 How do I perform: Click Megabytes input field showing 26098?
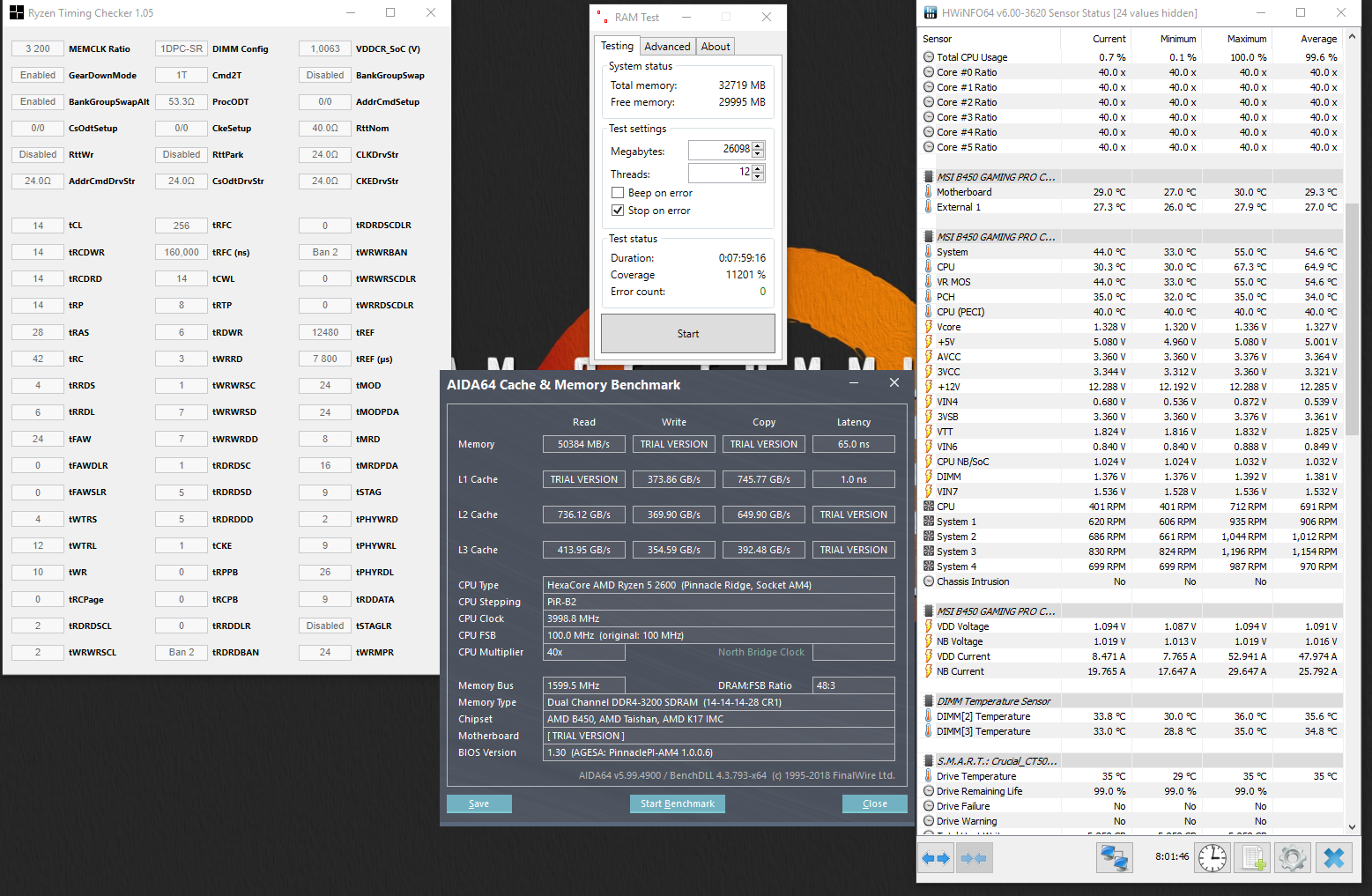click(x=720, y=150)
